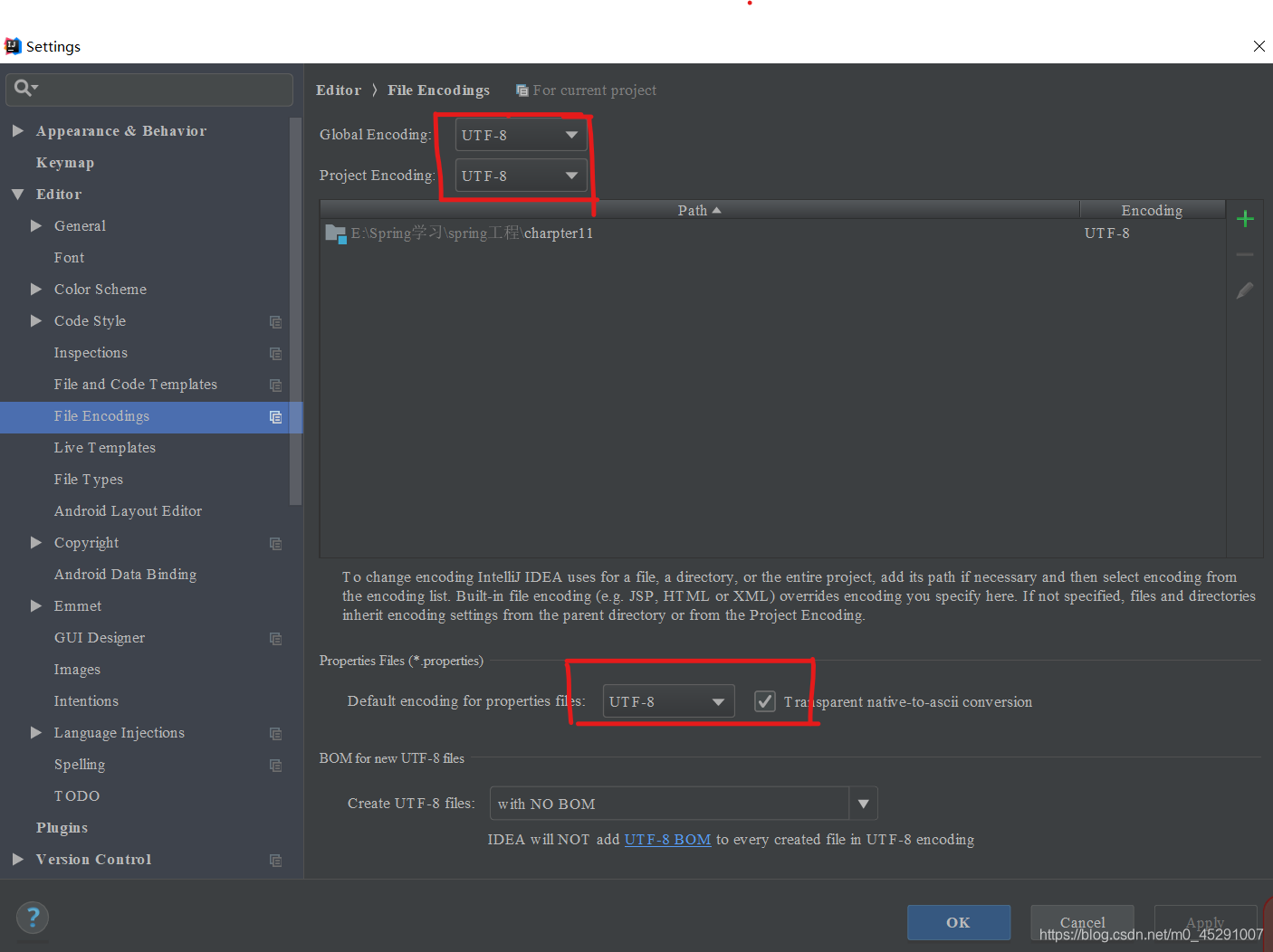Select File Encodings in the tree
Image resolution: width=1273 pixels, height=952 pixels.
pyautogui.click(x=101, y=416)
